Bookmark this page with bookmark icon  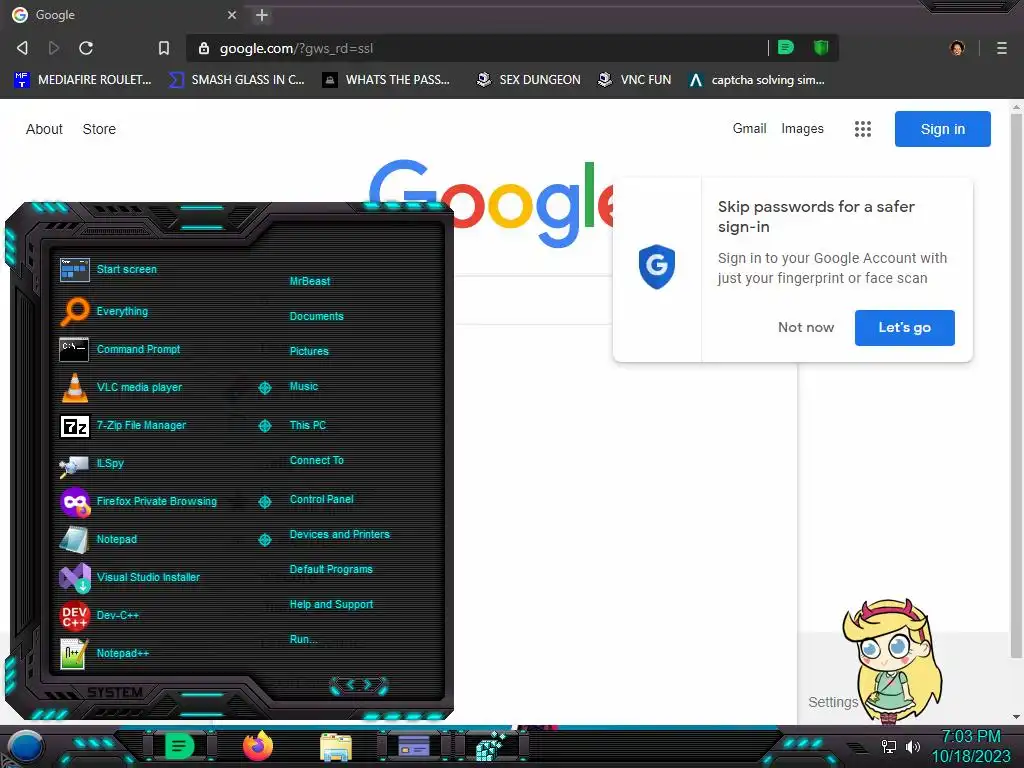coord(163,48)
